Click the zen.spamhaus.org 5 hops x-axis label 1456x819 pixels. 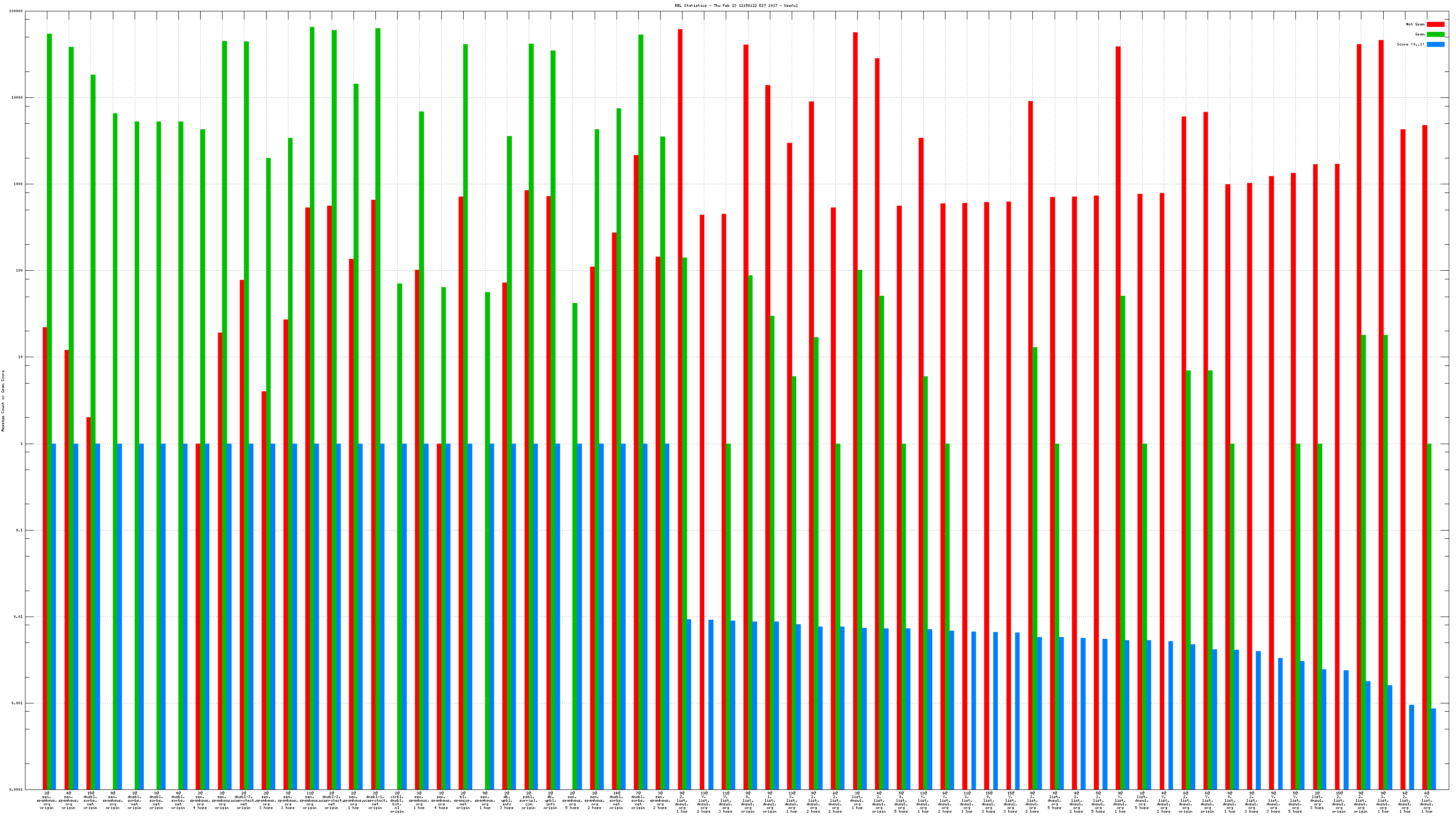pyautogui.click(x=572, y=800)
